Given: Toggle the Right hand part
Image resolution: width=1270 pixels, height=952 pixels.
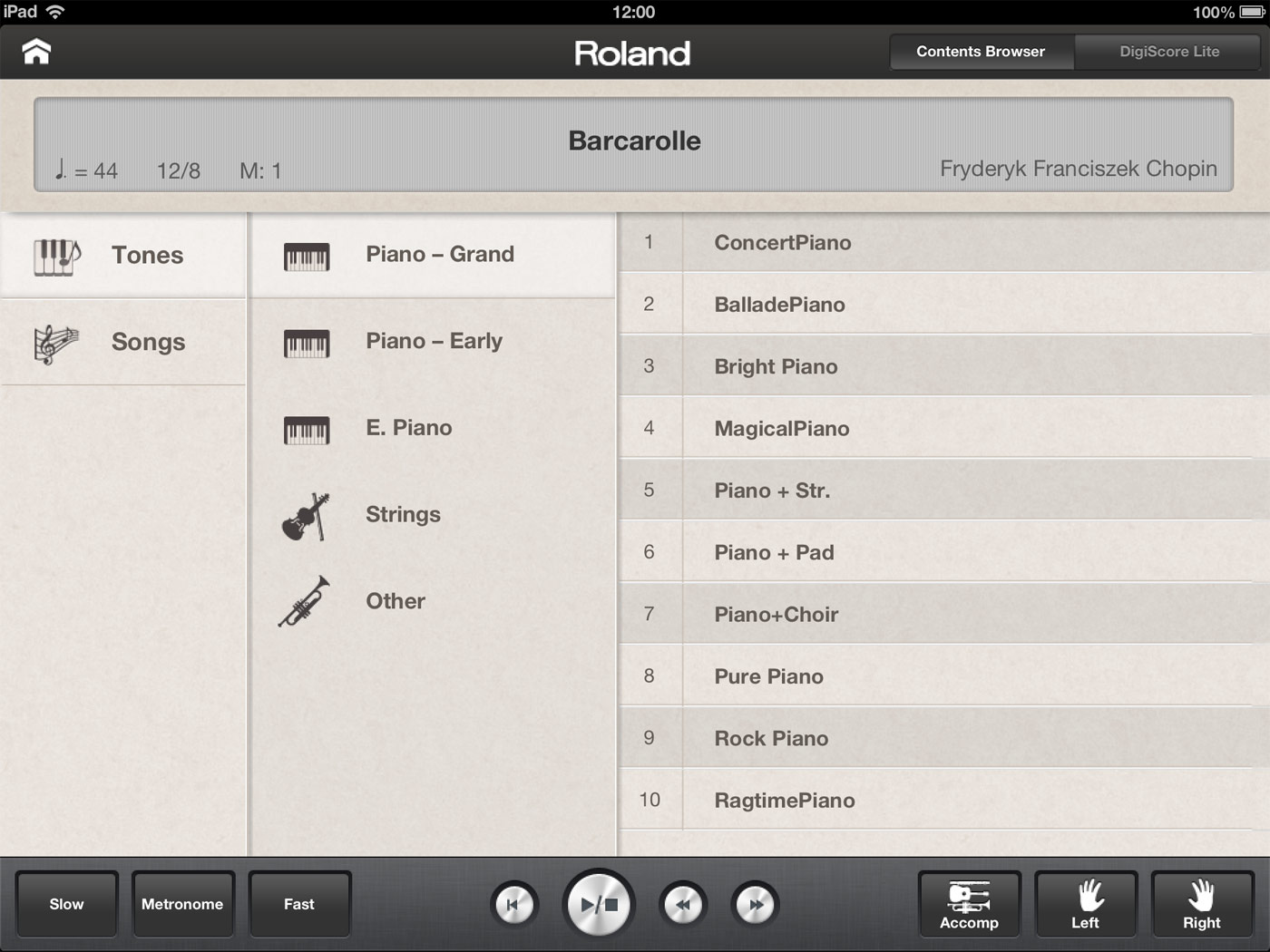Looking at the screenshot, I should click(x=1202, y=904).
